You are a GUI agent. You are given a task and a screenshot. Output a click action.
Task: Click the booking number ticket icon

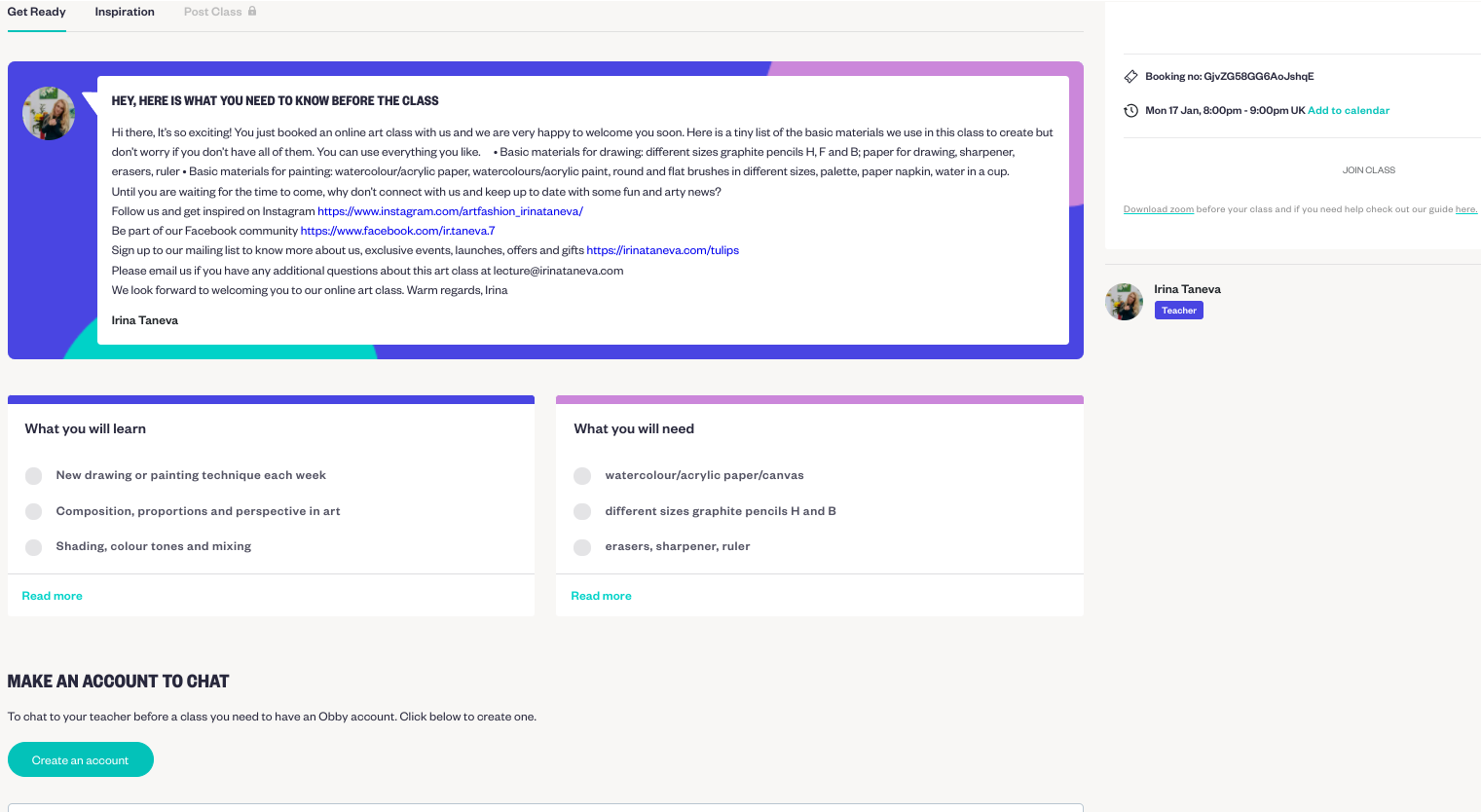click(1130, 76)
